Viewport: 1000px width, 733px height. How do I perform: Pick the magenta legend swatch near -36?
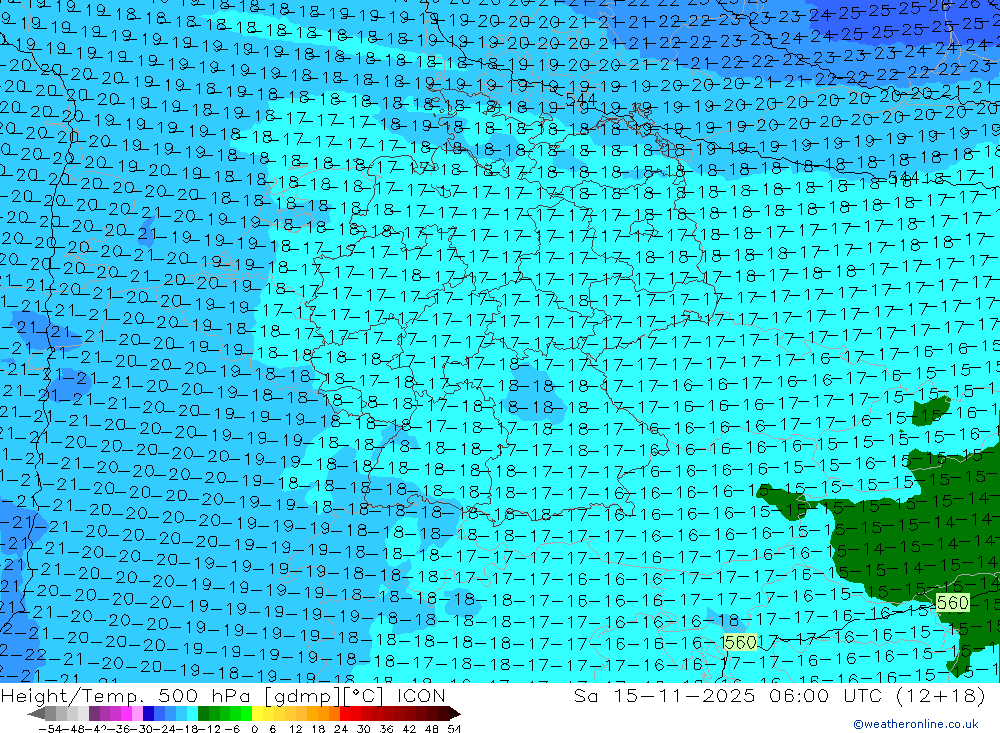(126, 713)
